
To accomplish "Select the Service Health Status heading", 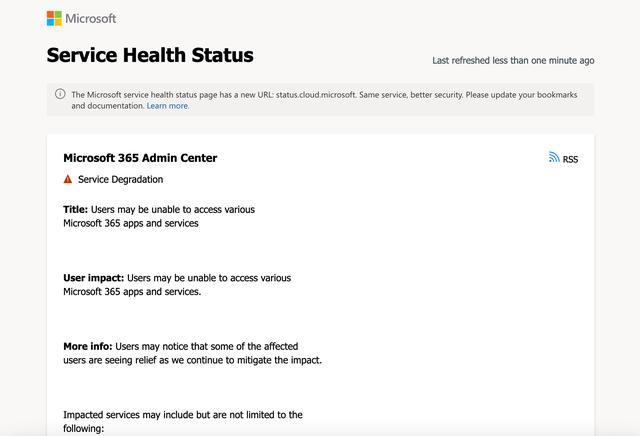I will tap(150, 54).
